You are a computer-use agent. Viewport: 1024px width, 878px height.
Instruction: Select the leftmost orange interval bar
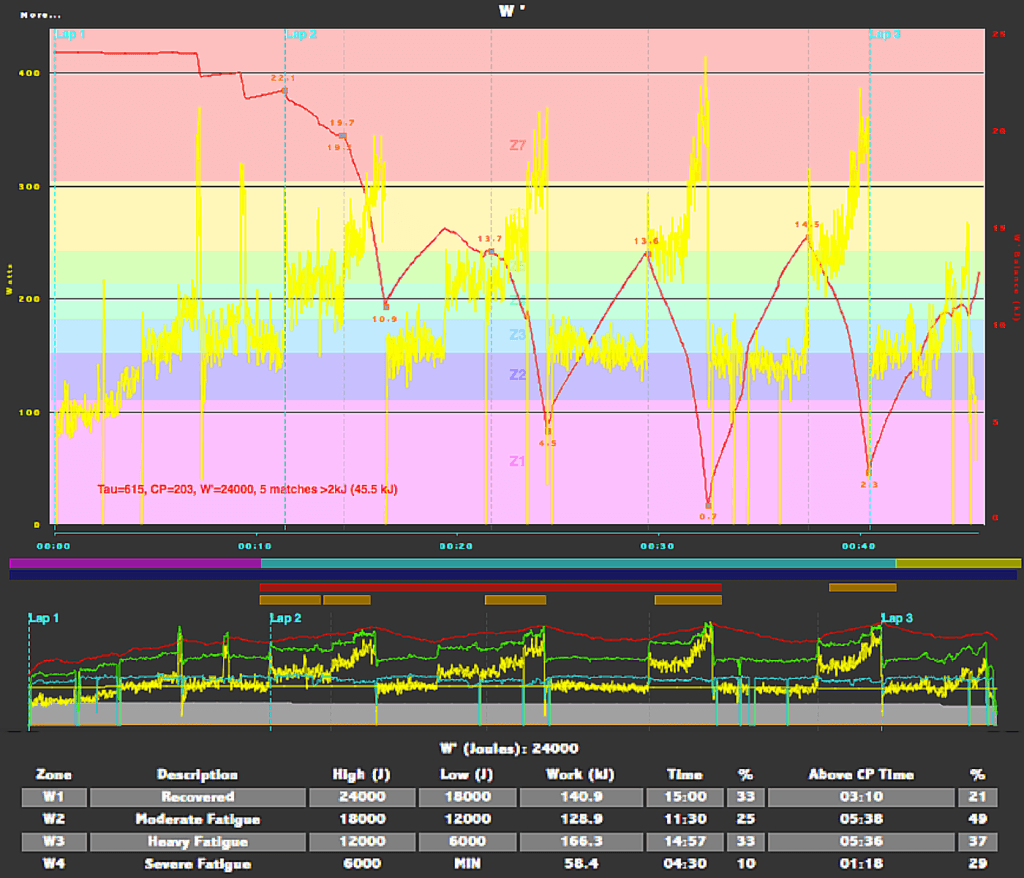click(x=290, y=600)
